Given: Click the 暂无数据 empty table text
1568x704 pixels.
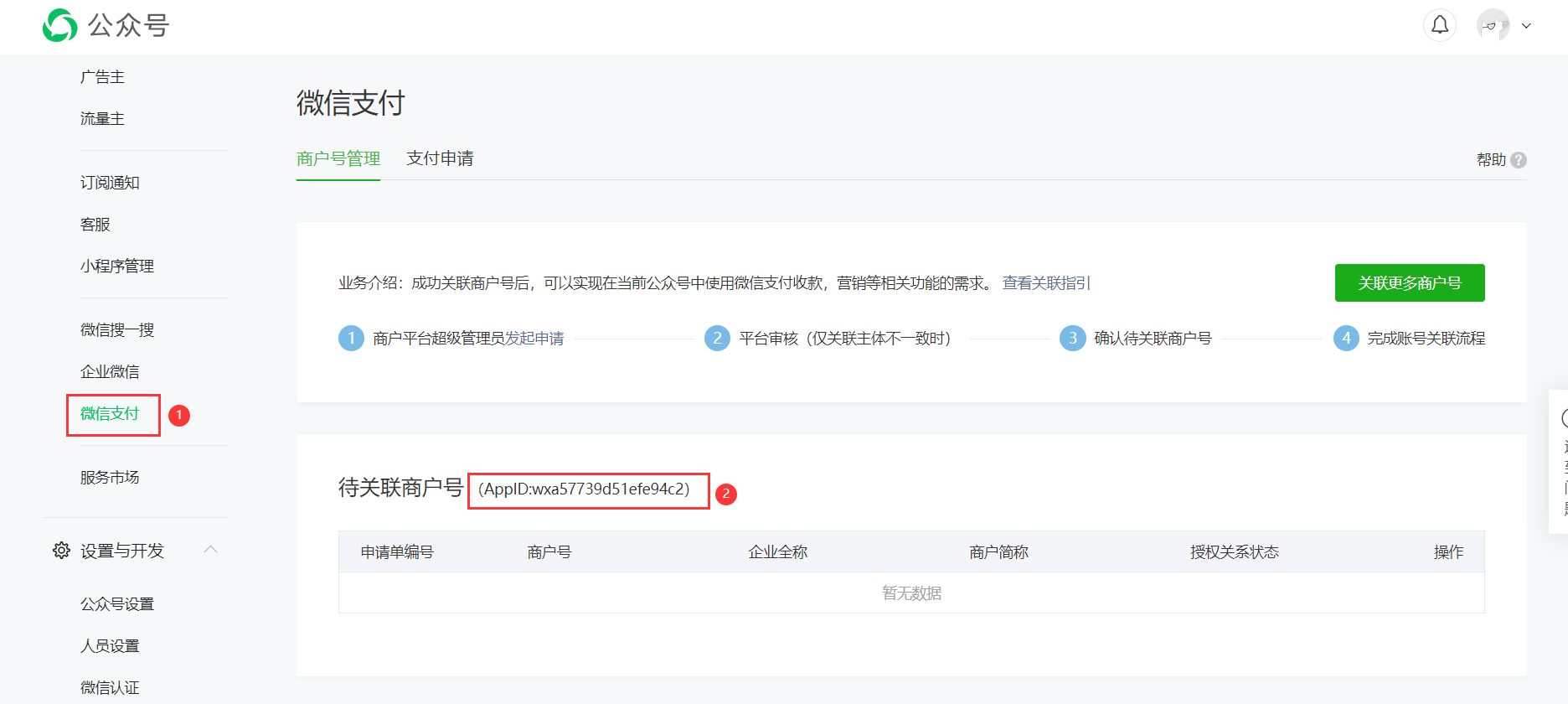Looking at the screenshot, I should (x=911, y=593).
